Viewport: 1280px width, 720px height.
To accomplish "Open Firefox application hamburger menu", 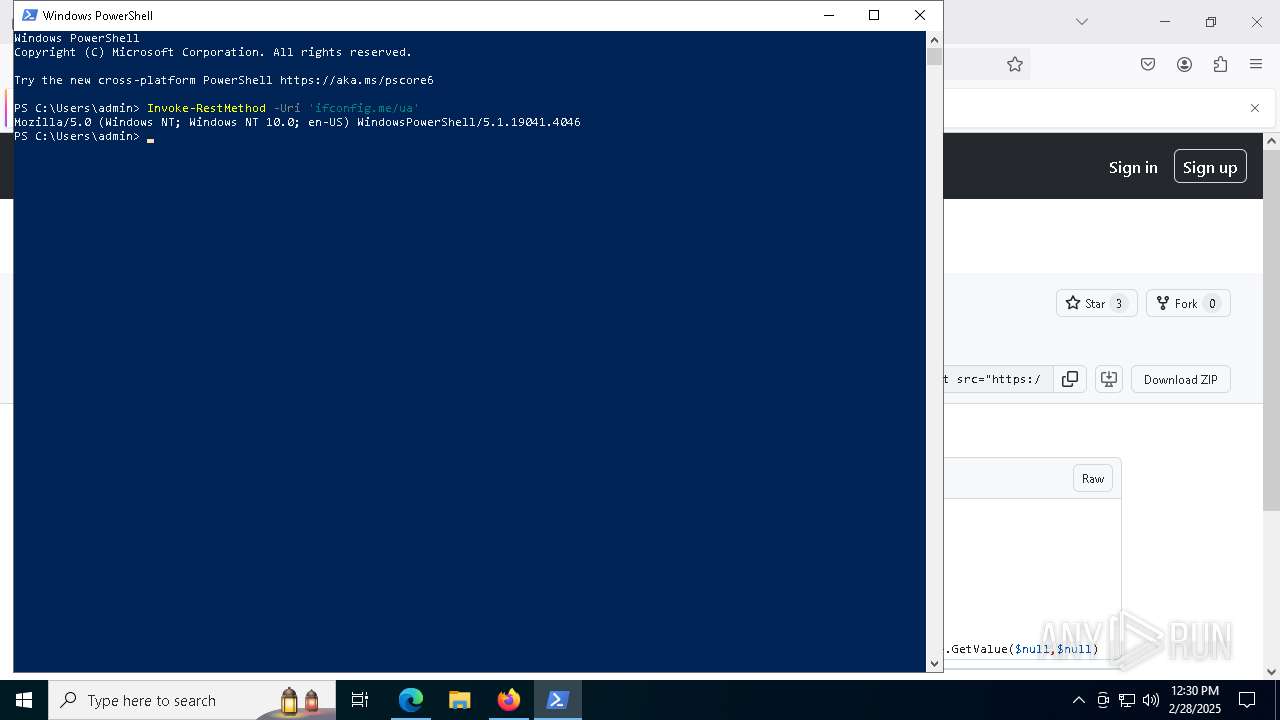I will click(x=1256, y=64).
